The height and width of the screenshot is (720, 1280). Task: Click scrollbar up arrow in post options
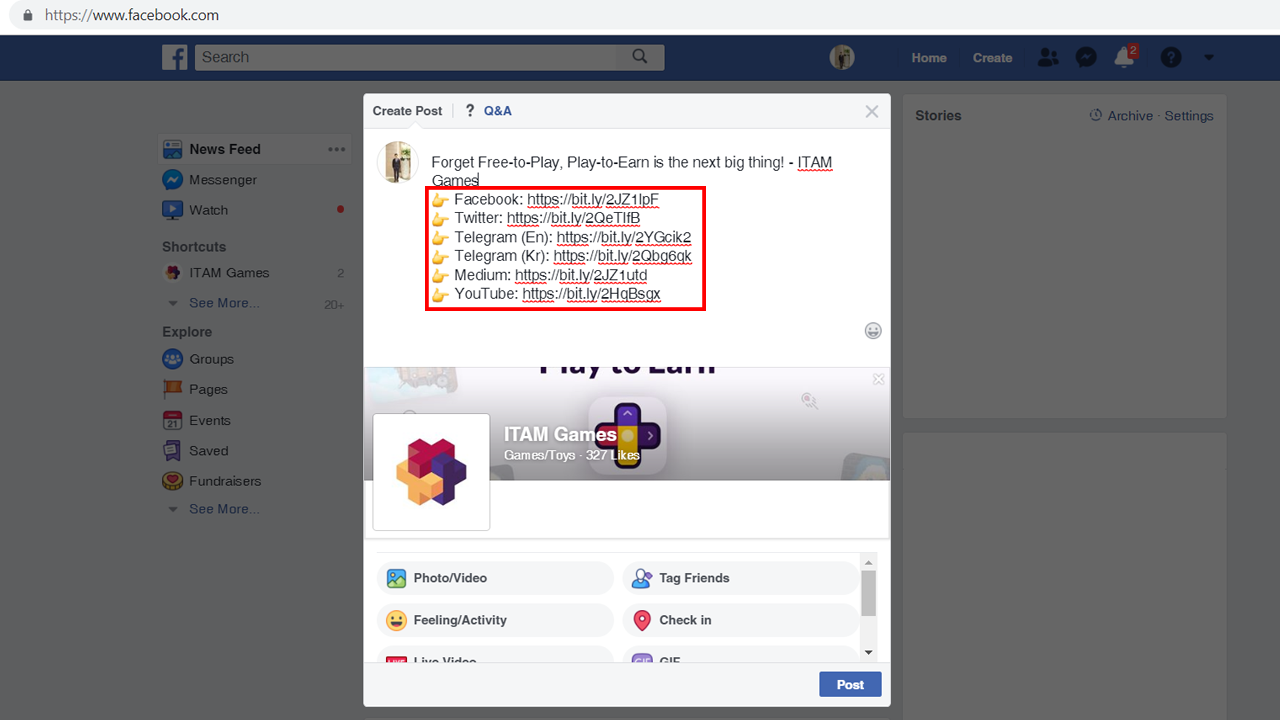pos(868,561)
